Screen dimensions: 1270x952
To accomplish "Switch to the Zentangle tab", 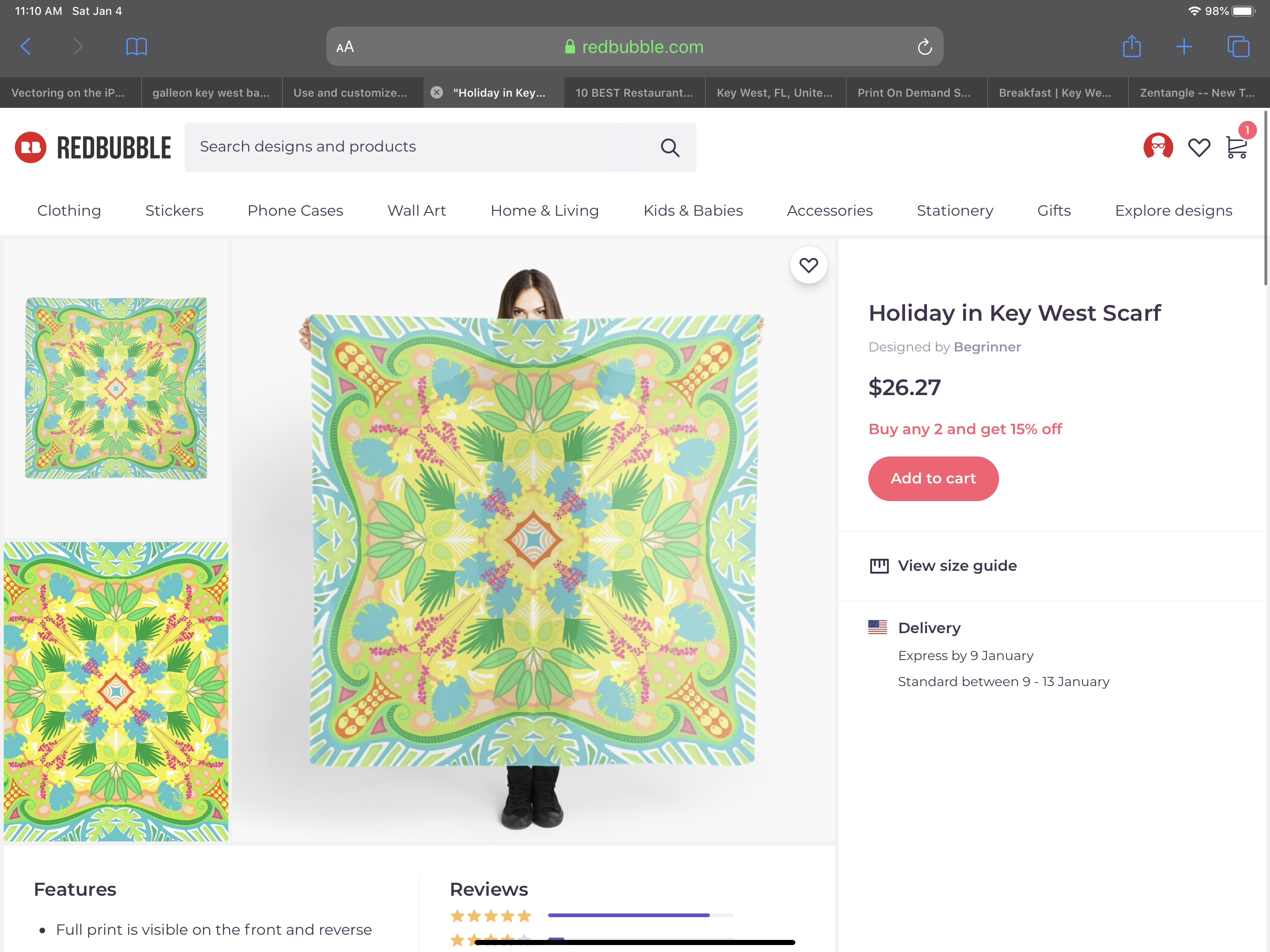I will tap(1197, 93).
